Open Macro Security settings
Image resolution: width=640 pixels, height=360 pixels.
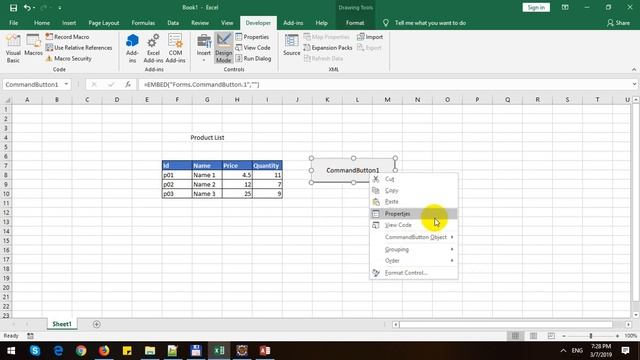(68, 58)
